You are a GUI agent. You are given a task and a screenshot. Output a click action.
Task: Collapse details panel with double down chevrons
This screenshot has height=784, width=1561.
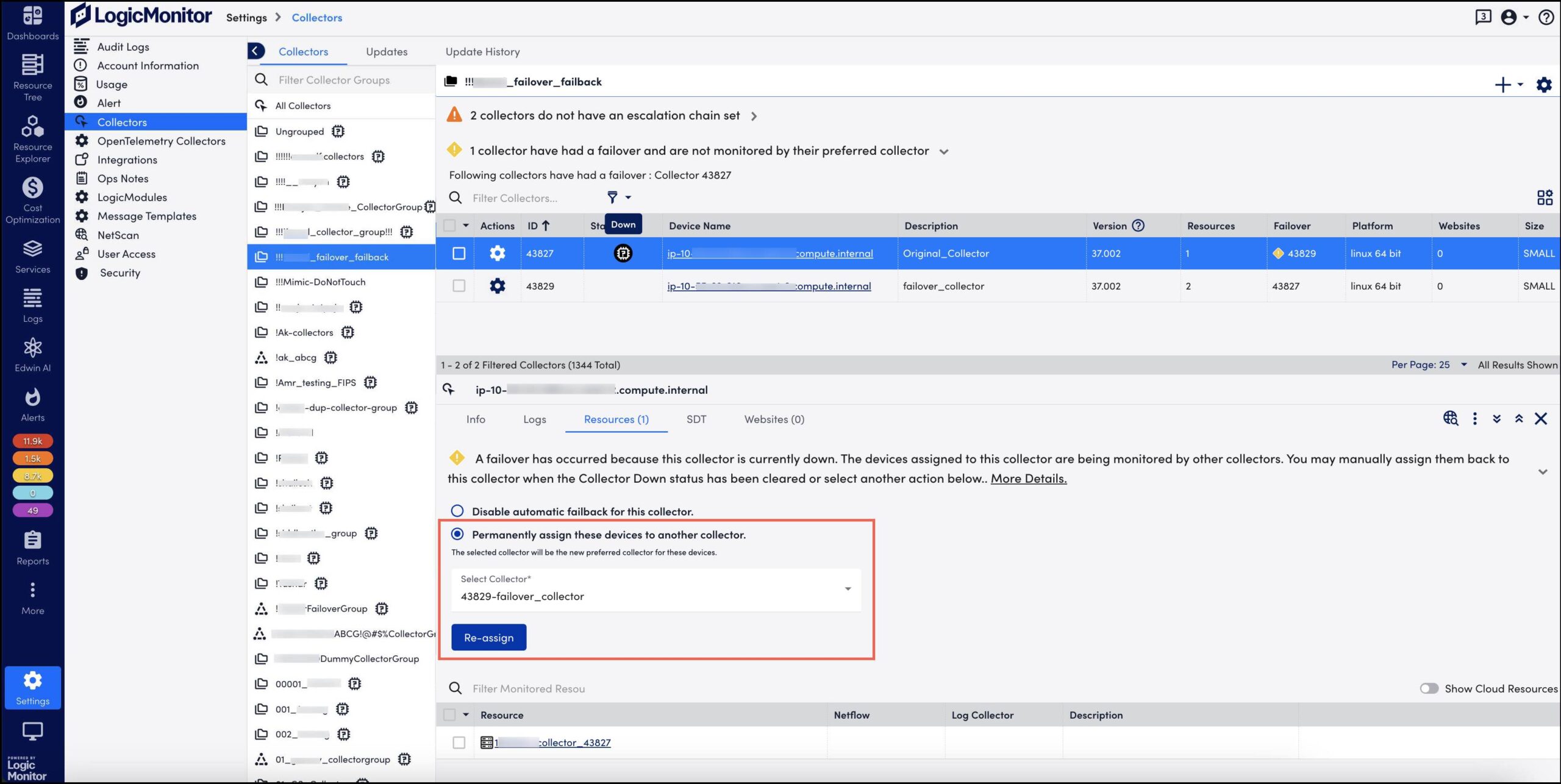1496,419
